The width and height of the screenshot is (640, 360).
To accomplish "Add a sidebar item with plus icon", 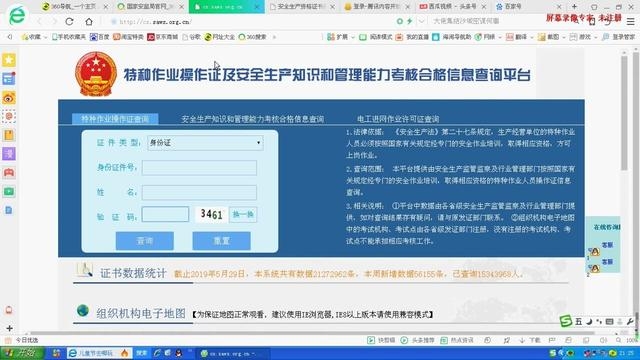I will pos(9,328).
